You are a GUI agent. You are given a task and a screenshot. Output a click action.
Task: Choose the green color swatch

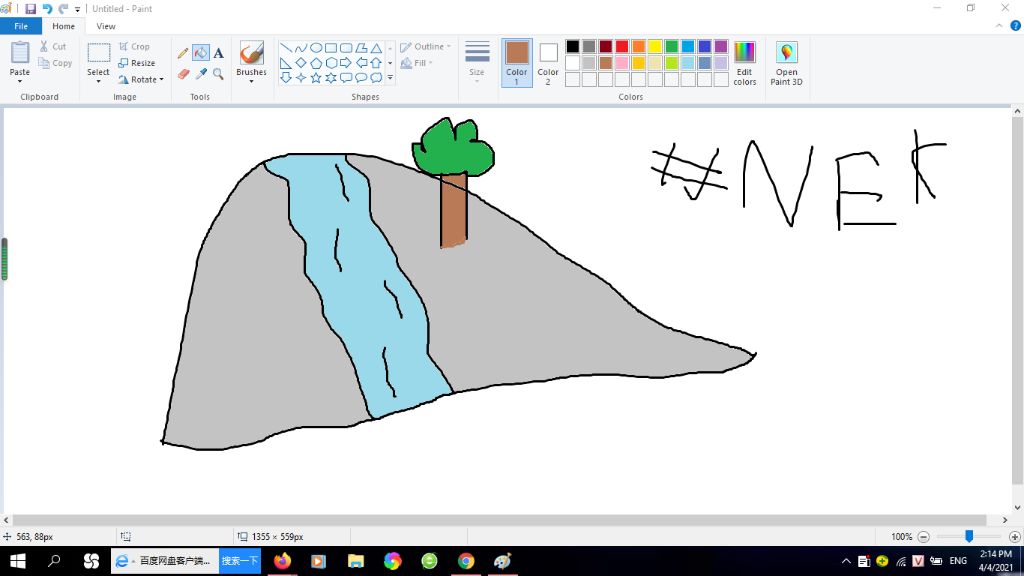coord(671,46)
